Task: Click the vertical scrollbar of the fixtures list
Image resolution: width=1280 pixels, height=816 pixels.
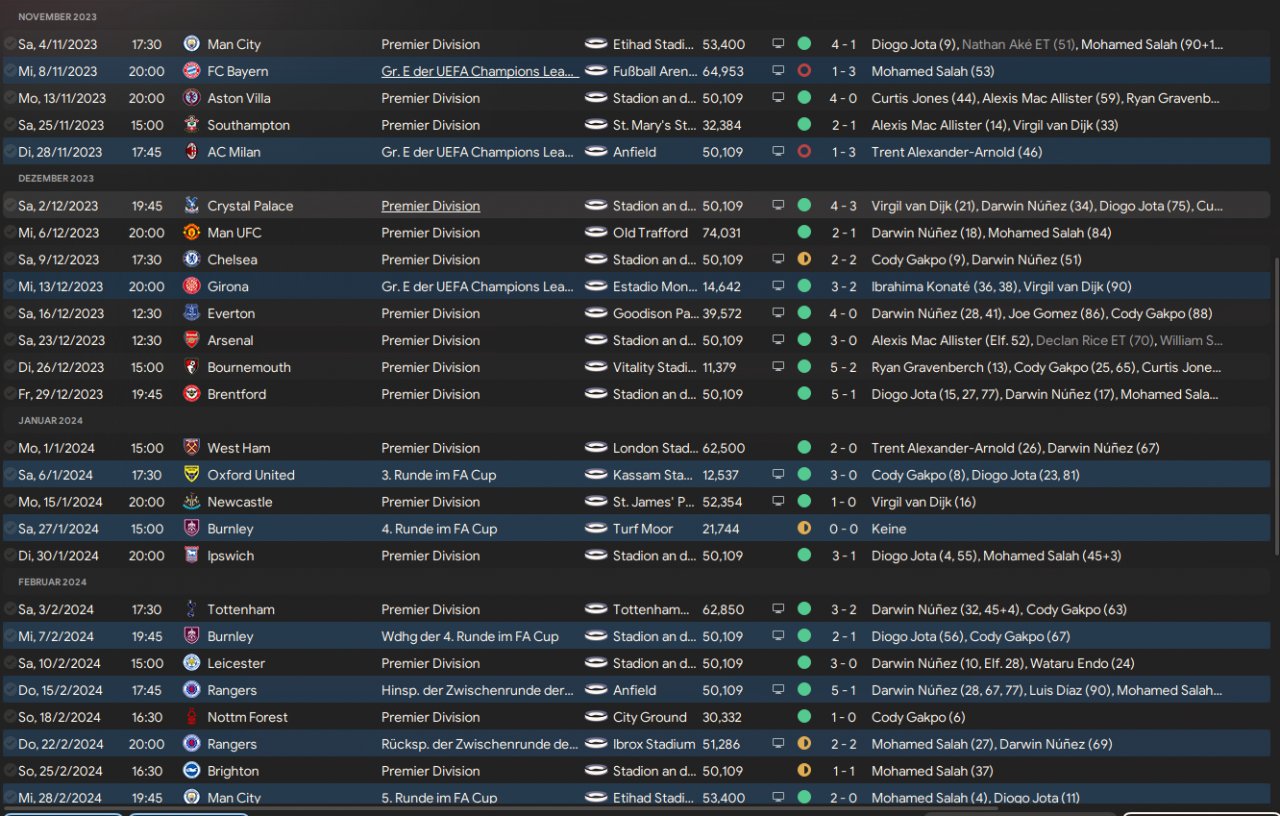Action: click(x=1275, y=405)
